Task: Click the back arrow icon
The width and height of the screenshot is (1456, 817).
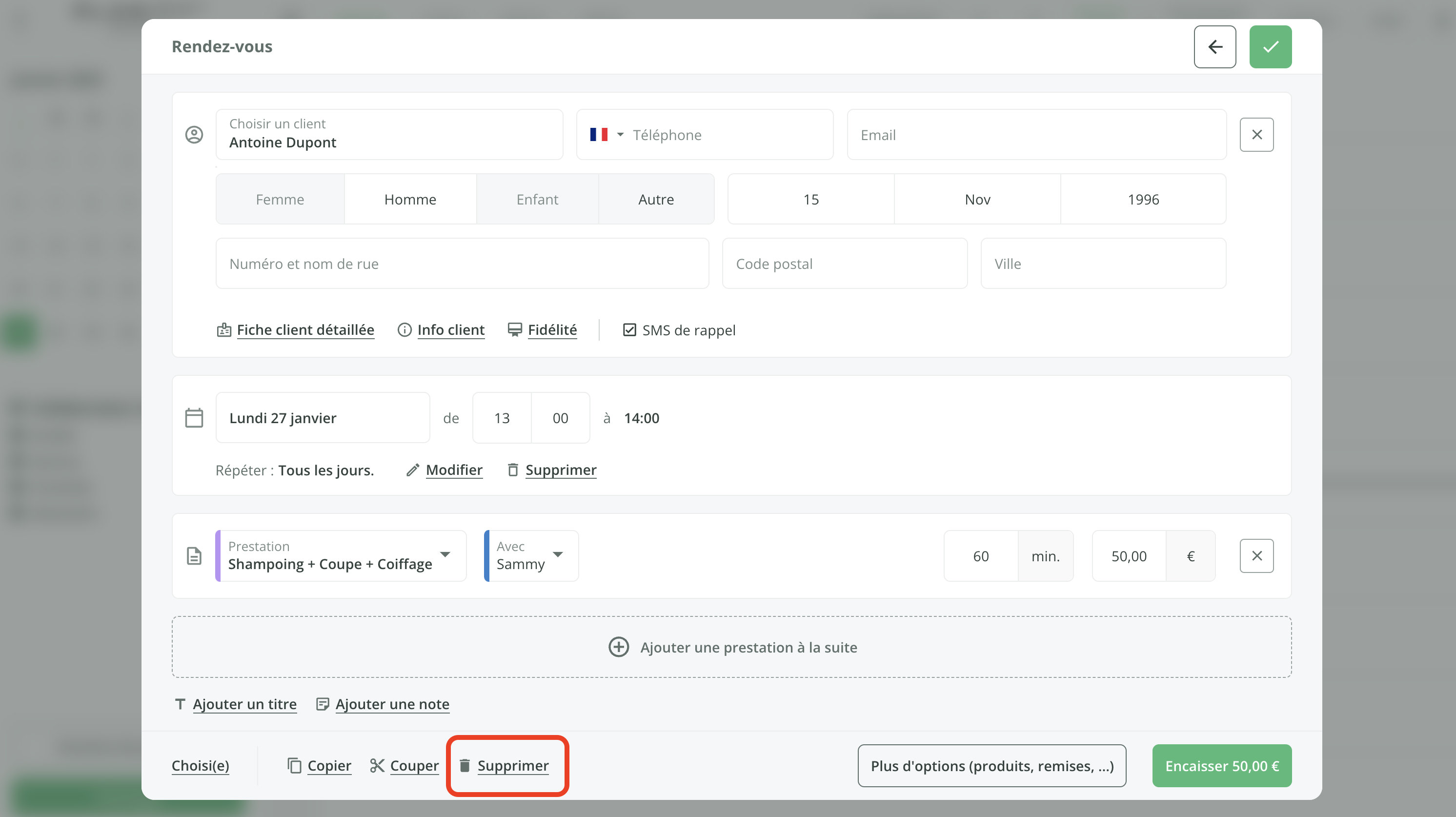Action: coord(1214,46)
